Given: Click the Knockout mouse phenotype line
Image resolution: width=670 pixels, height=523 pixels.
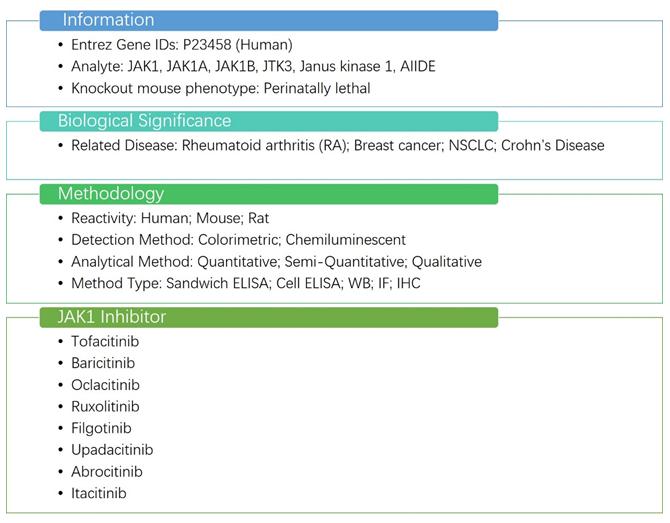Looking at the screenshot, I should point(220,88).
